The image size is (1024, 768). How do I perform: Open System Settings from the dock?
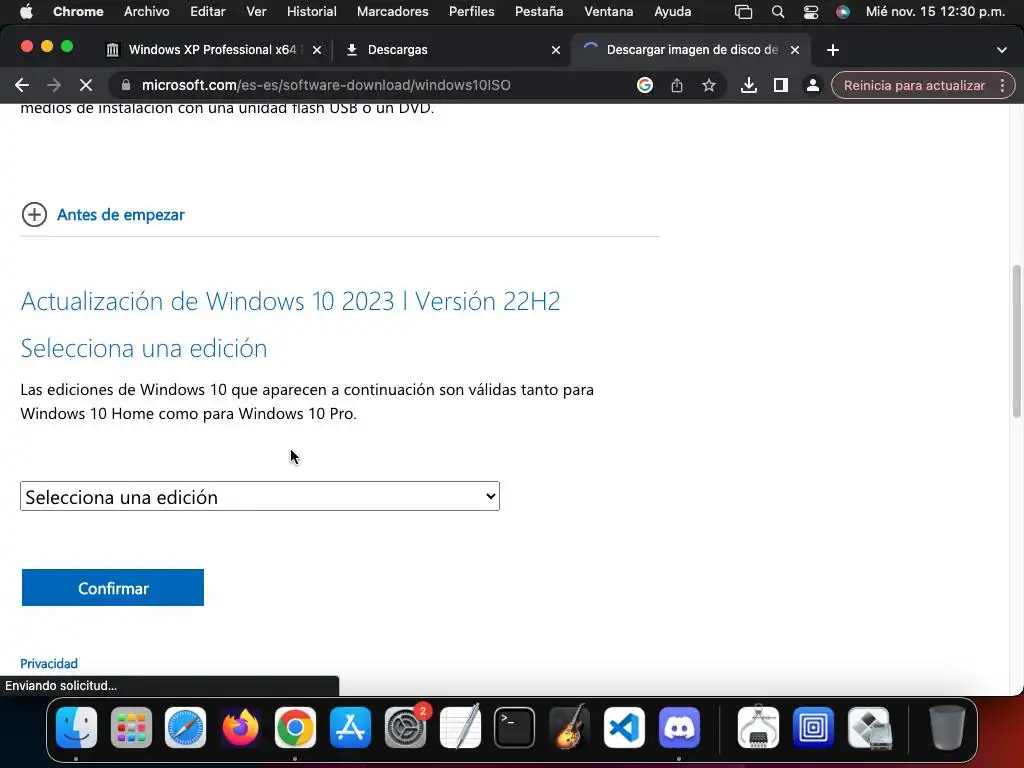click(405, 727)
